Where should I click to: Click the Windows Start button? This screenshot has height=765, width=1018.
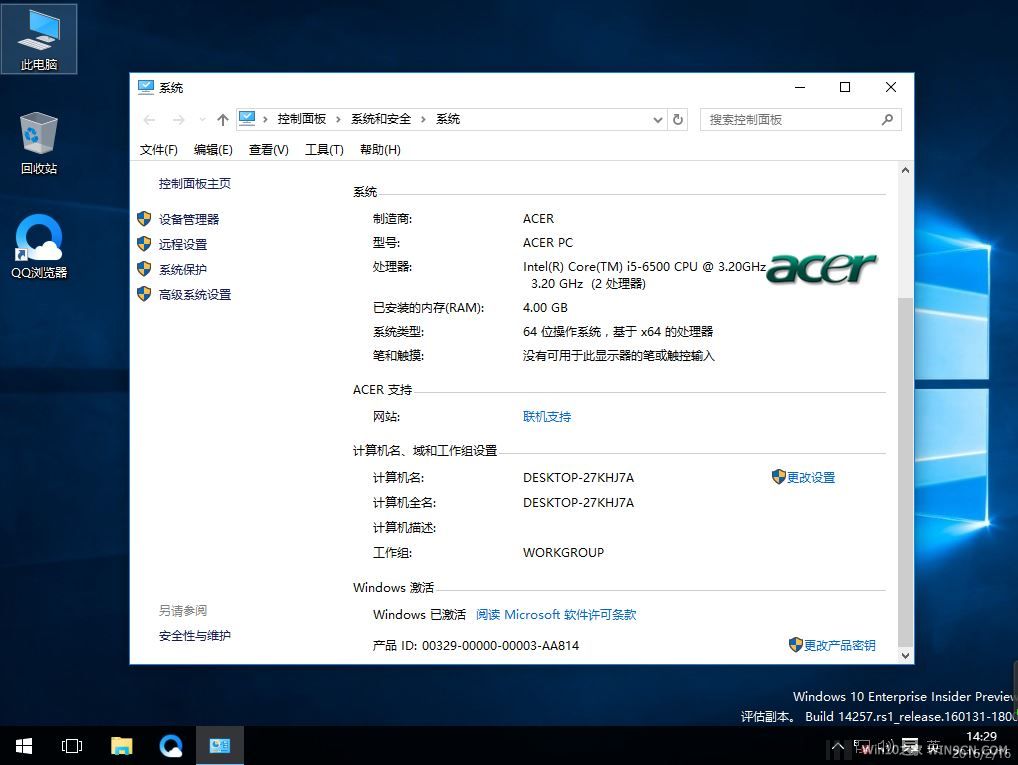(23, 746)
